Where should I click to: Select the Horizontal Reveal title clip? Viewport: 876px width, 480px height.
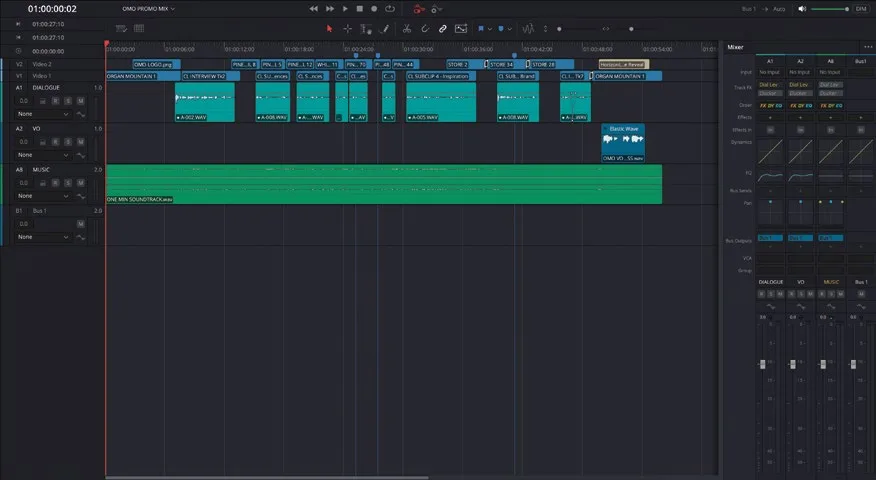623,64
